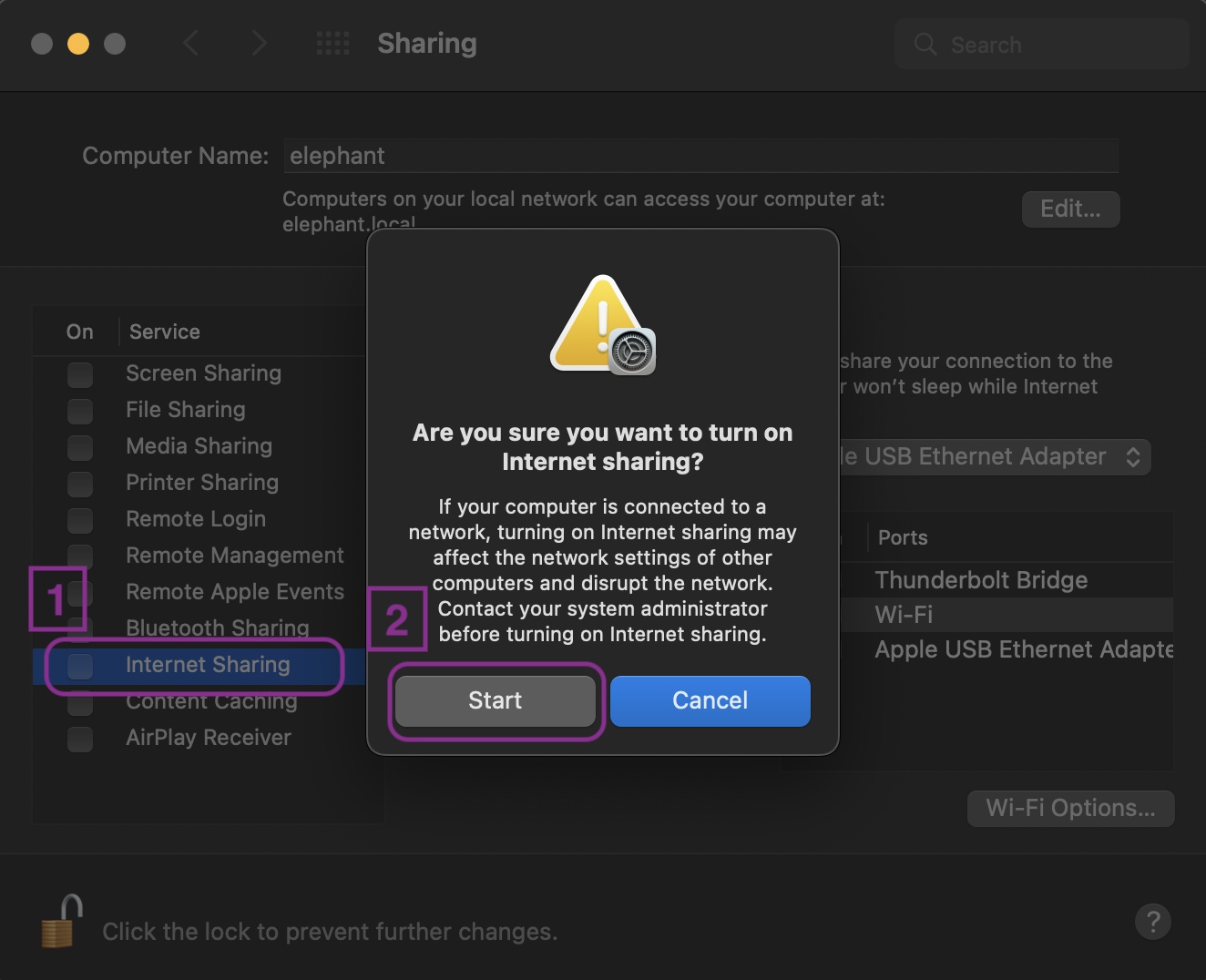The image size is (1206, 980).
Task: Open help via the question mark icon
Action: point(1152,922)
